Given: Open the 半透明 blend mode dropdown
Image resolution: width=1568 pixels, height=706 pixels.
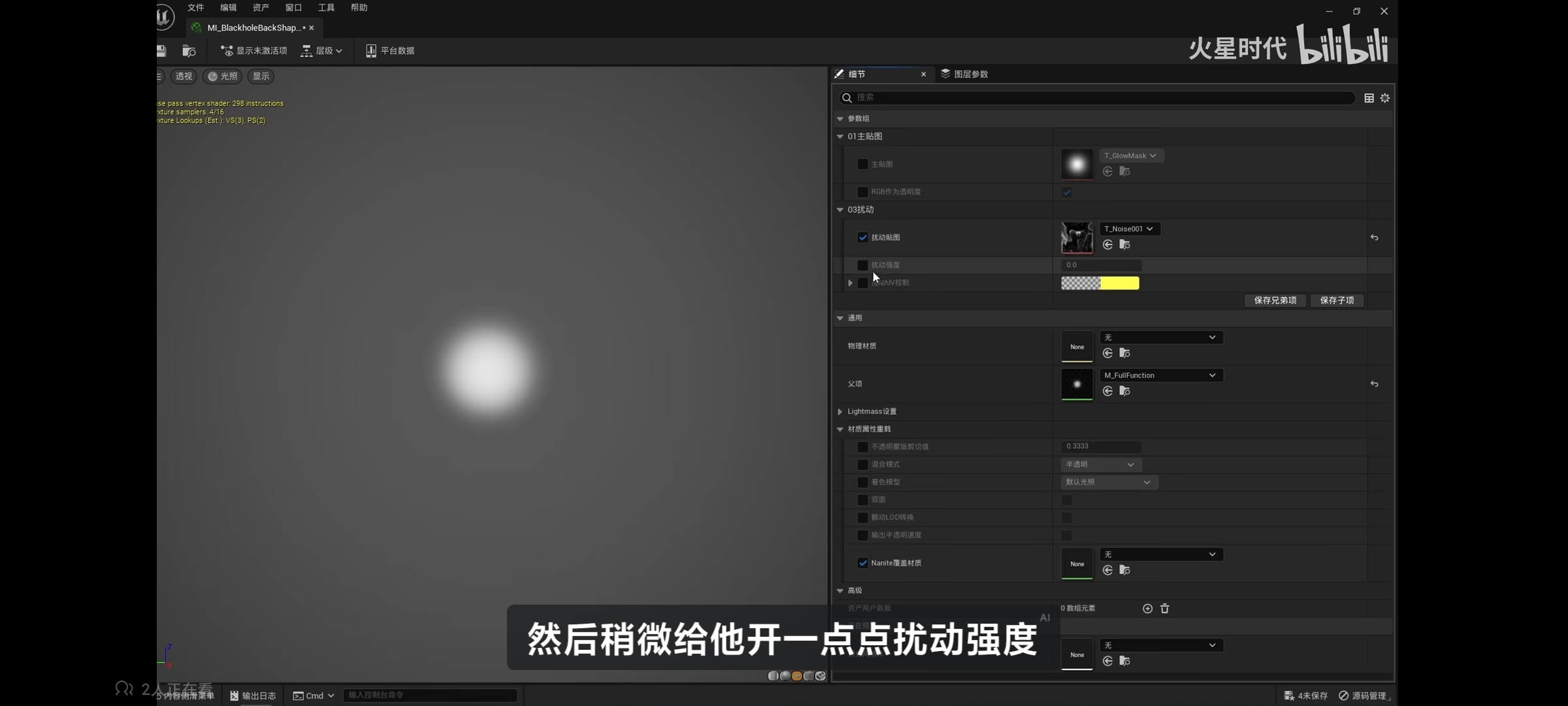Looking at the screenshot, I should [x=1100, y=464].
